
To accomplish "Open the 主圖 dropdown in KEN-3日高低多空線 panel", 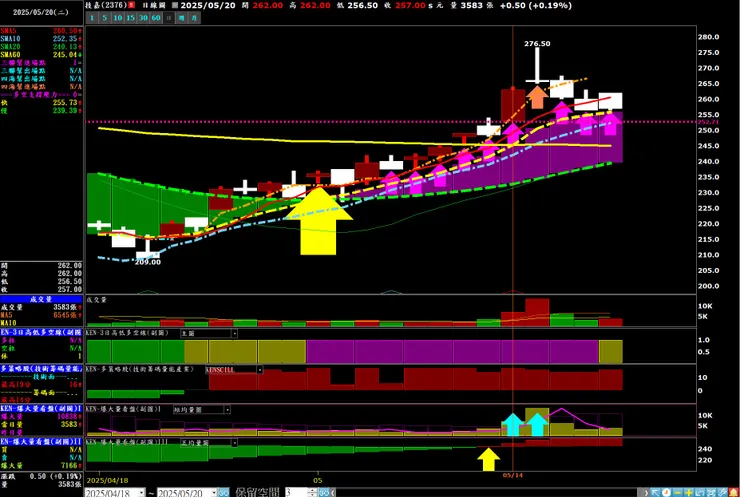I will click(209, 333).
